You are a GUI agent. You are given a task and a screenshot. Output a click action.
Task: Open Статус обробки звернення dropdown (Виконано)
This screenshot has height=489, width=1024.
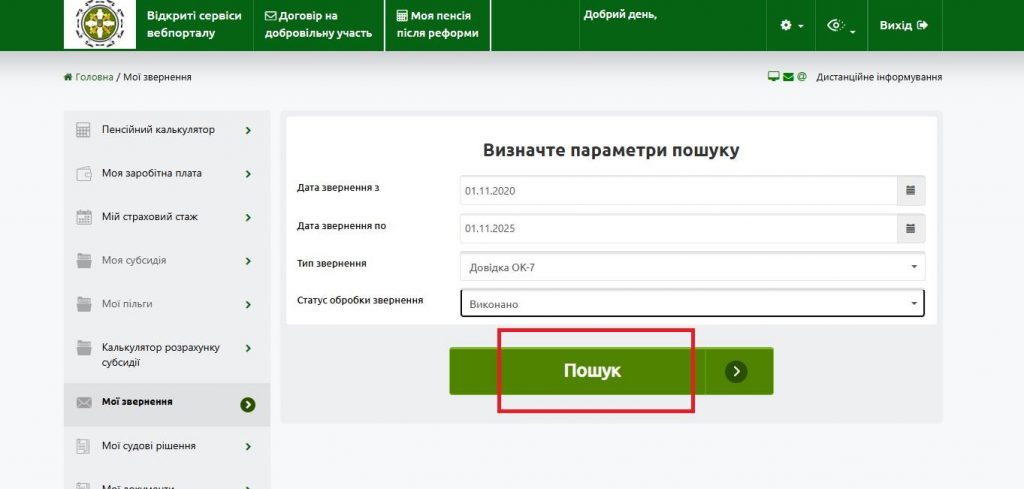click(692, 304)
